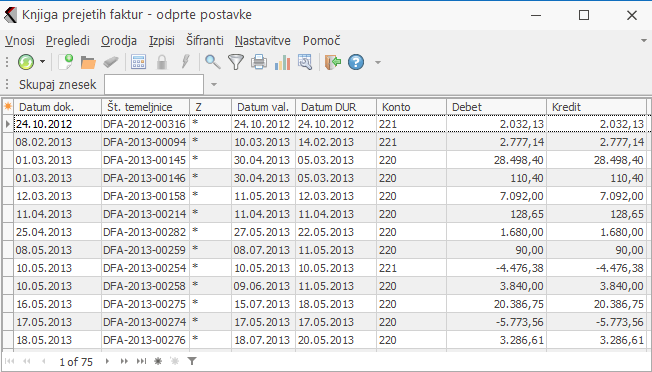Click the green refresh icon
The image size is (652, 372).
[26, 62]
